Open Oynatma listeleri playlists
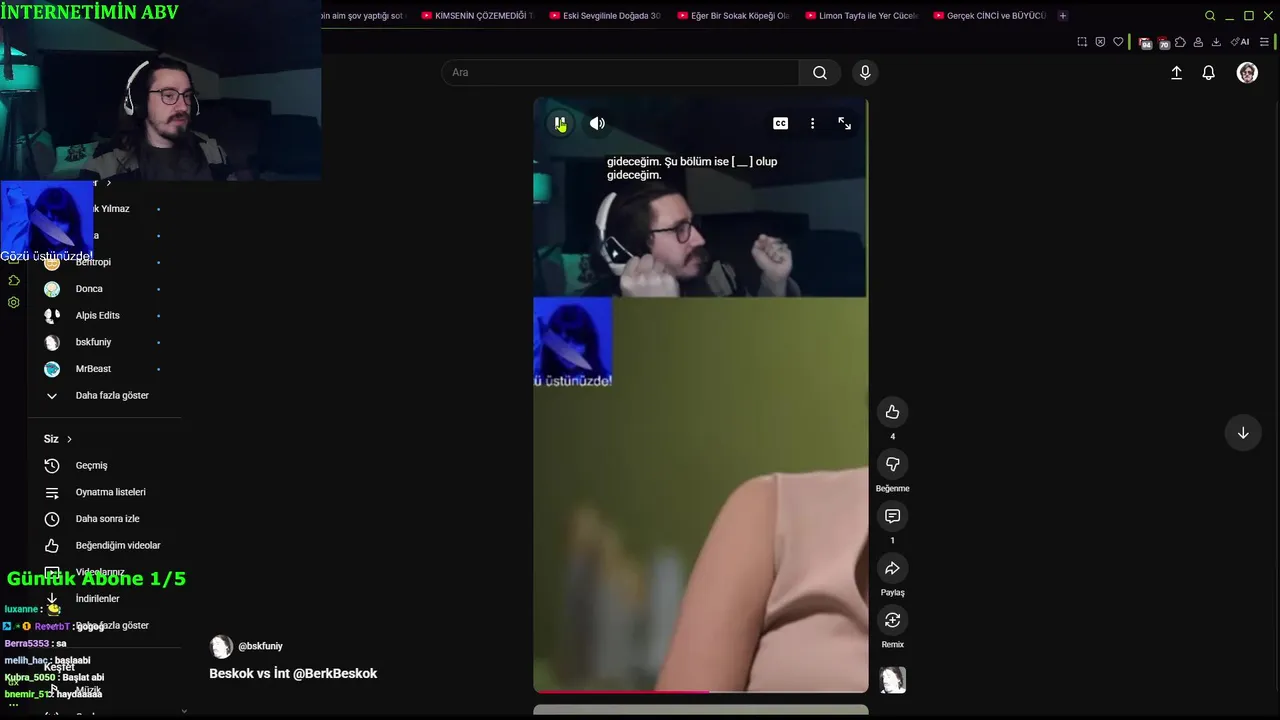The height and width of the screenshot is (720, 1280). 104,492
